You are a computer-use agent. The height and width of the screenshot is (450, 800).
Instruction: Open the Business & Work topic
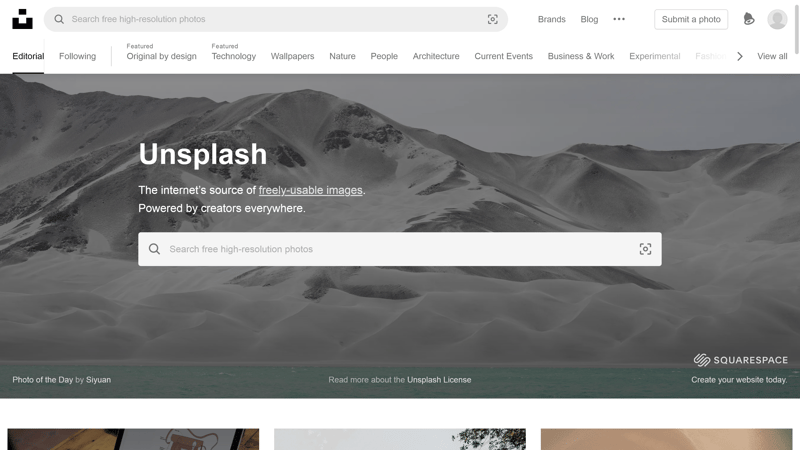(581, 56)
